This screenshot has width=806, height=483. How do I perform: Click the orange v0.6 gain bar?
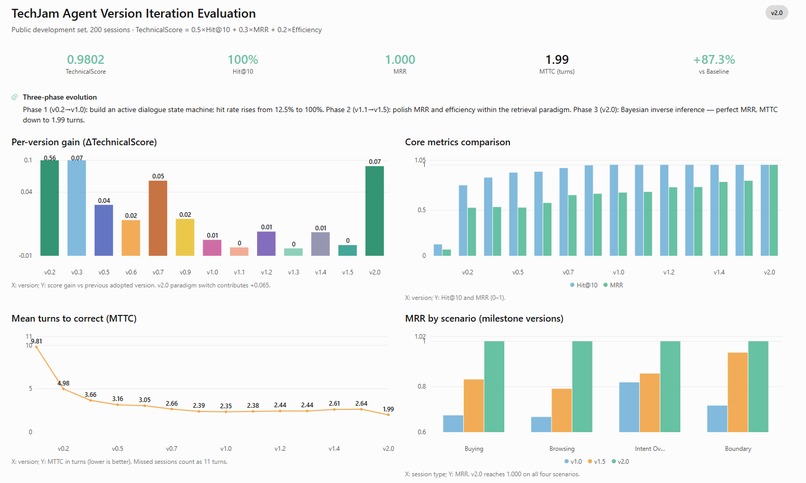(131, 238)
